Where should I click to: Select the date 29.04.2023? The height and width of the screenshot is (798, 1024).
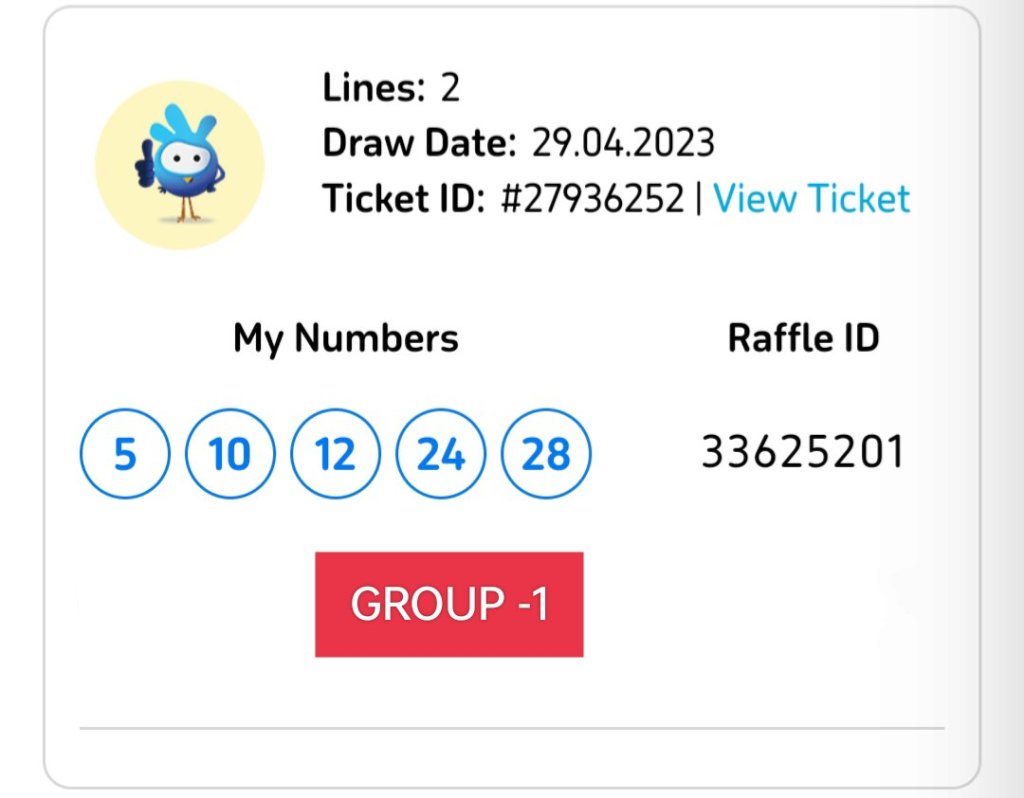(623, 143)
